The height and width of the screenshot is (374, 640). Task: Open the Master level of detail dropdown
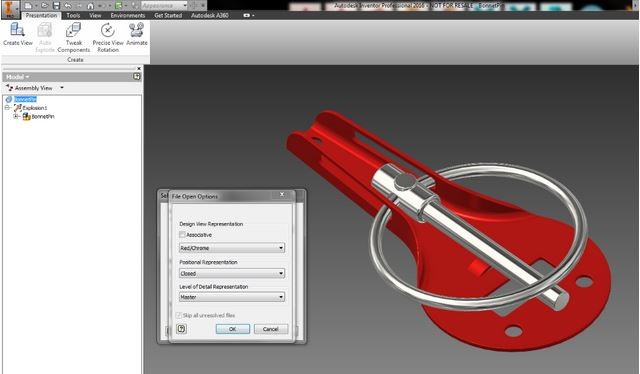232,297
